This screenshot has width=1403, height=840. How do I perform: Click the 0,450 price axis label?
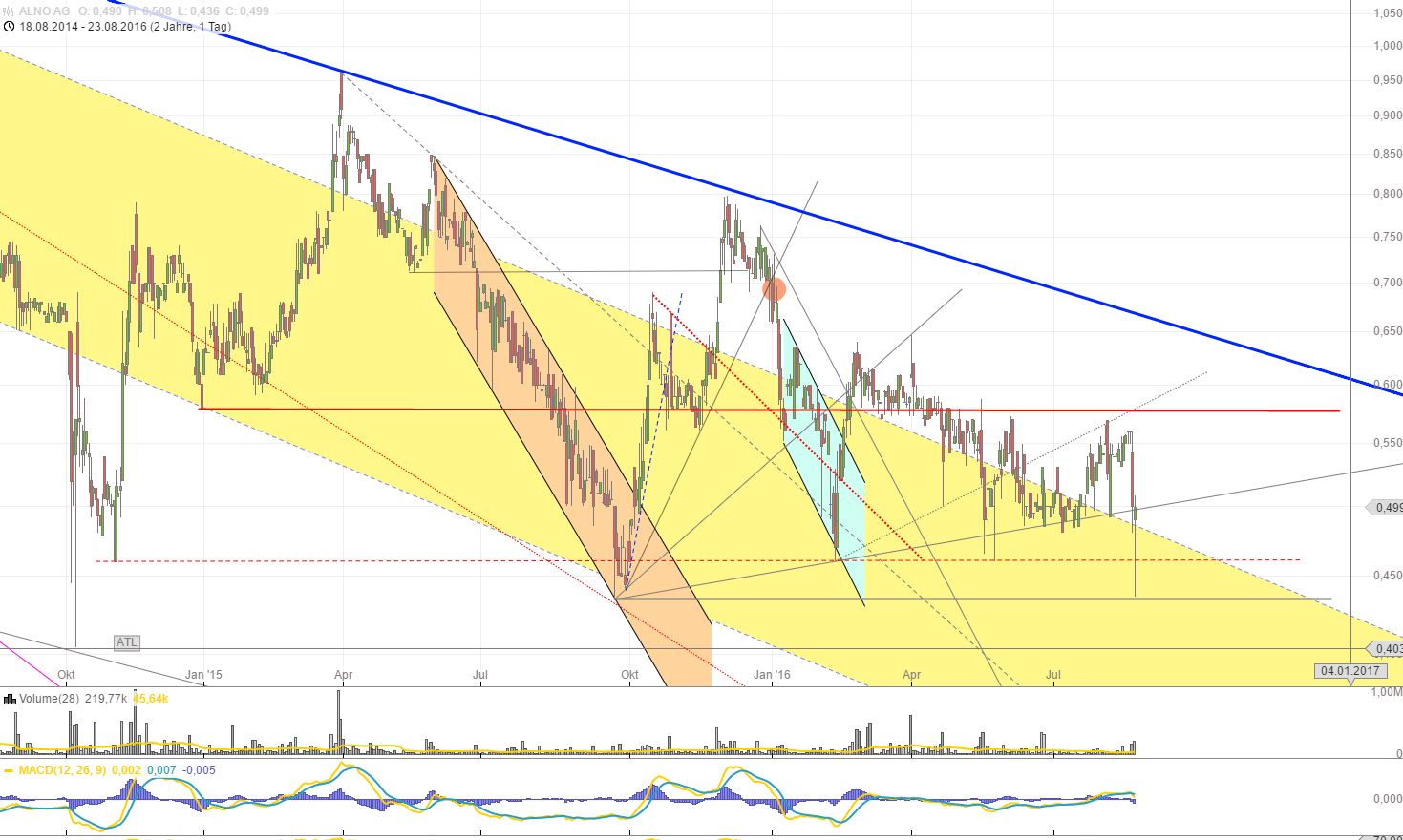(x=1387, y=576)
